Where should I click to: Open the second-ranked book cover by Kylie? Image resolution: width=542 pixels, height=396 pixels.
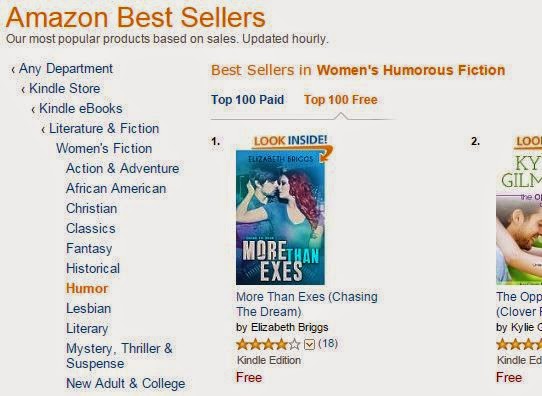coord(519,217)
